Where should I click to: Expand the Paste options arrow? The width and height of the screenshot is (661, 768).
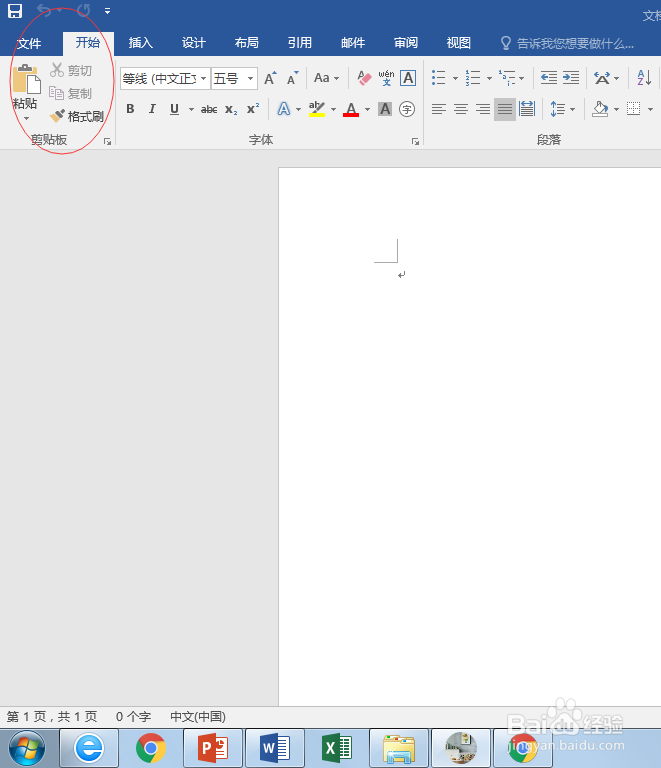(26, 118)
